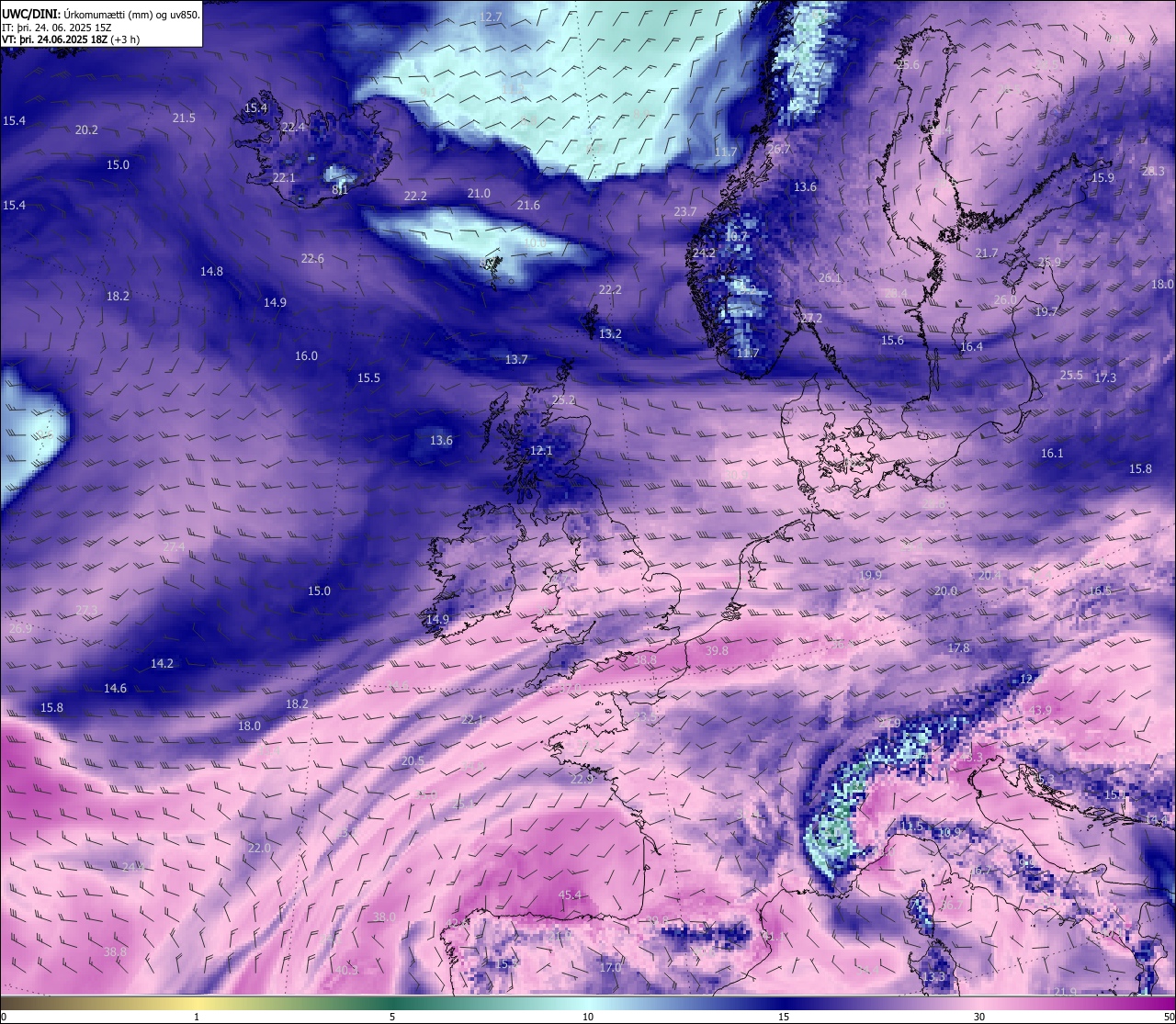Click the 14.6 value label
Viewport: 1176px width, 1024px height.
[115, 689]
